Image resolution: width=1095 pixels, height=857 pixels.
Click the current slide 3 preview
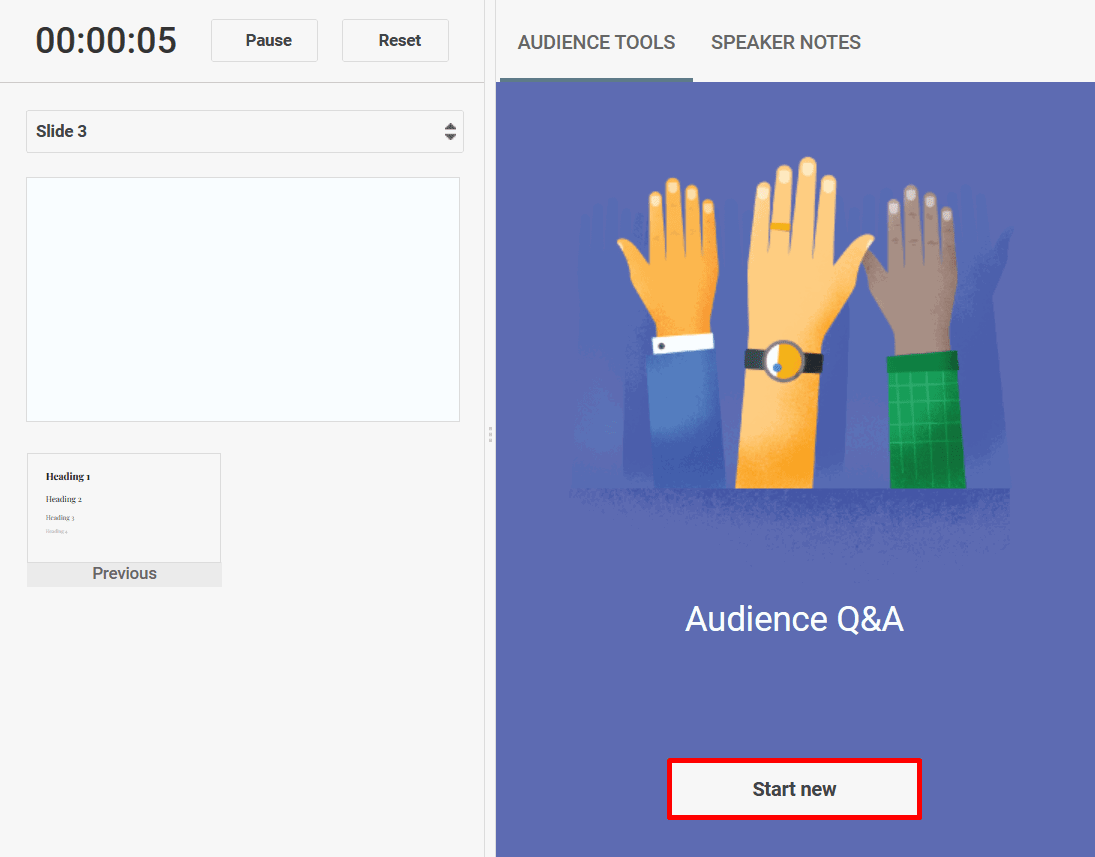coord(243,299)
